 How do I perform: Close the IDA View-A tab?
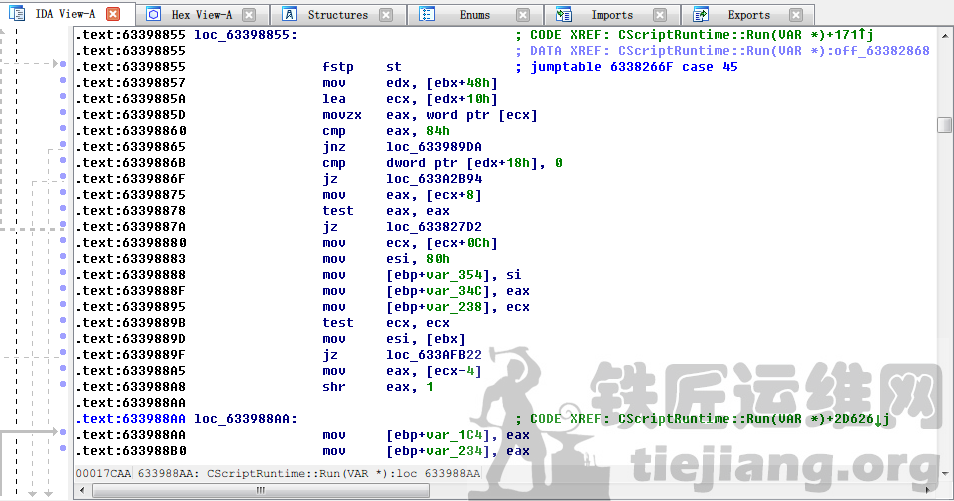(x=113, y=14)
